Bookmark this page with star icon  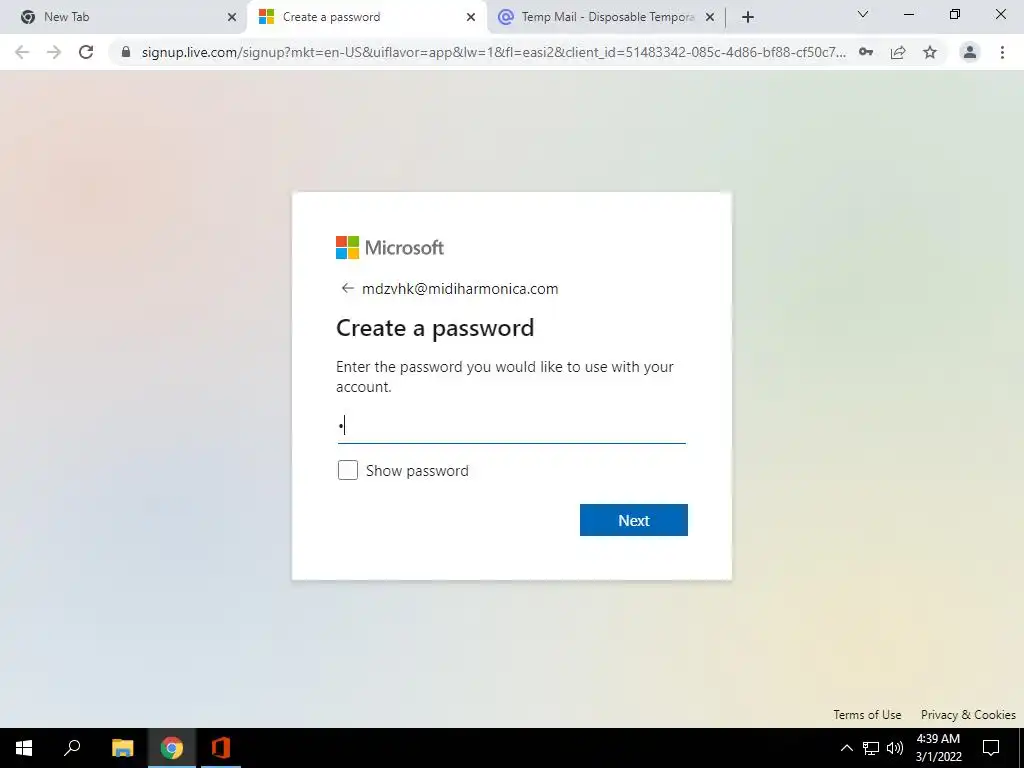tap(930, 52)
